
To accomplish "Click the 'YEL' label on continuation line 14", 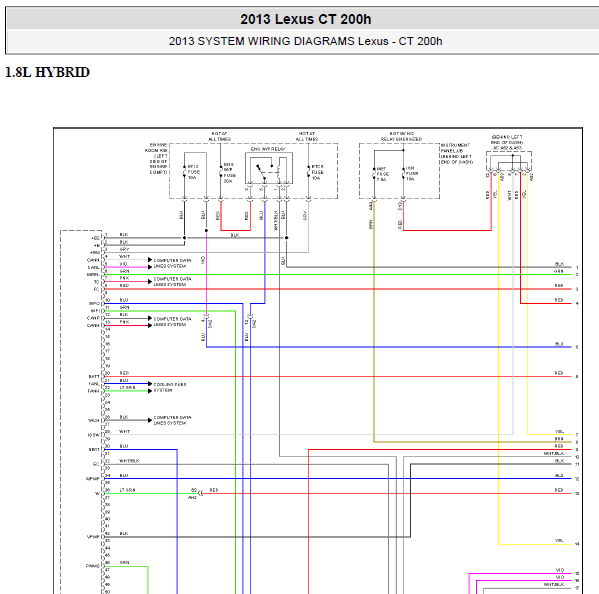I will [x=559, y=541].
